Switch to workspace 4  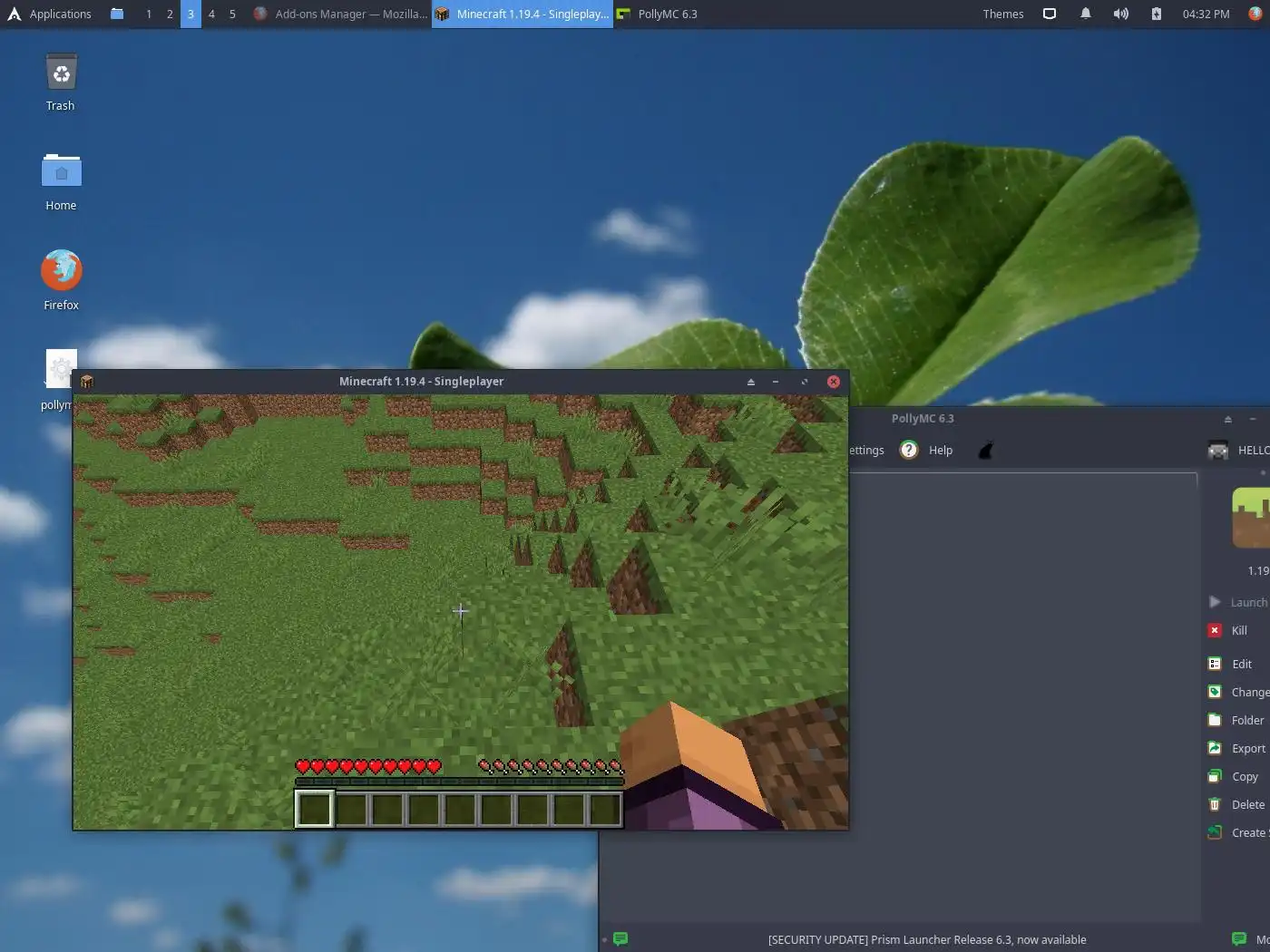pyautogui.click(x=211, y=14)
